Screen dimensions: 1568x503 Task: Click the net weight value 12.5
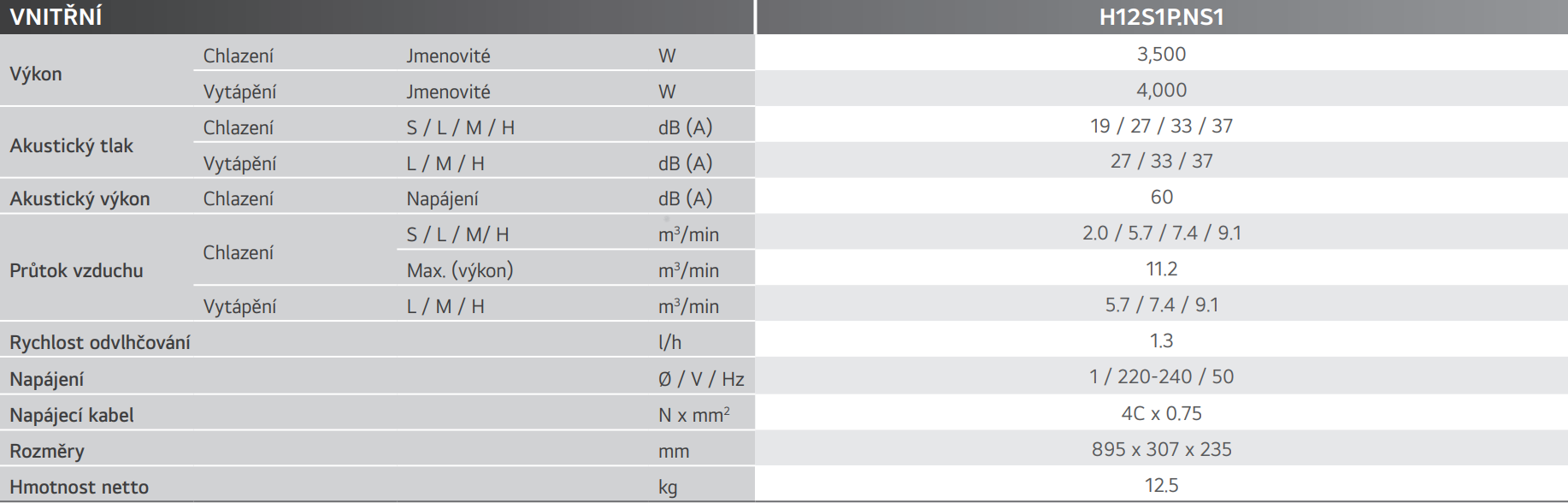point(1161,485)
